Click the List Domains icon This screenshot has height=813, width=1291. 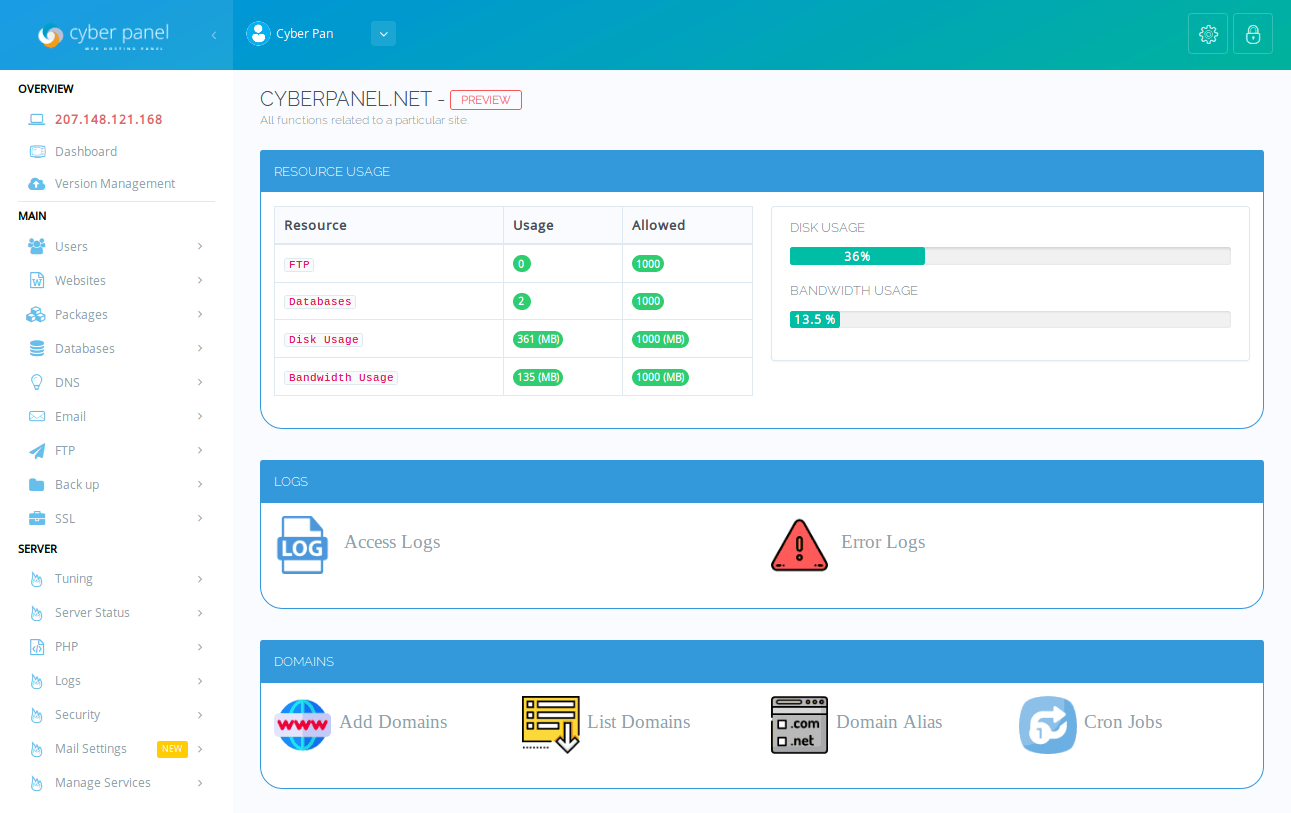tap(551, 725)
